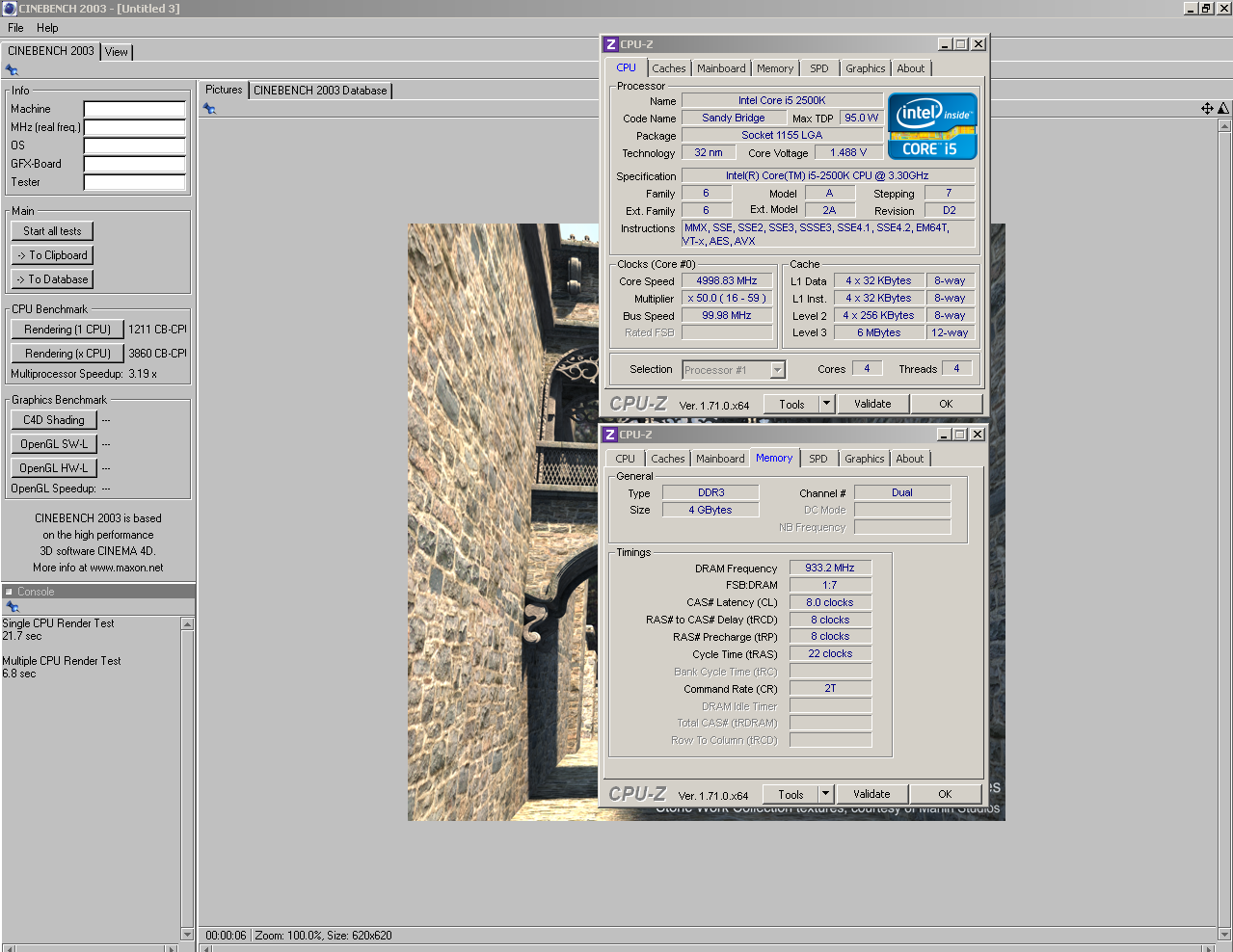Click the 'Multiple CPU Render Test' console line
Viewport: 1233px width, 952px height.
click(62, 661)
